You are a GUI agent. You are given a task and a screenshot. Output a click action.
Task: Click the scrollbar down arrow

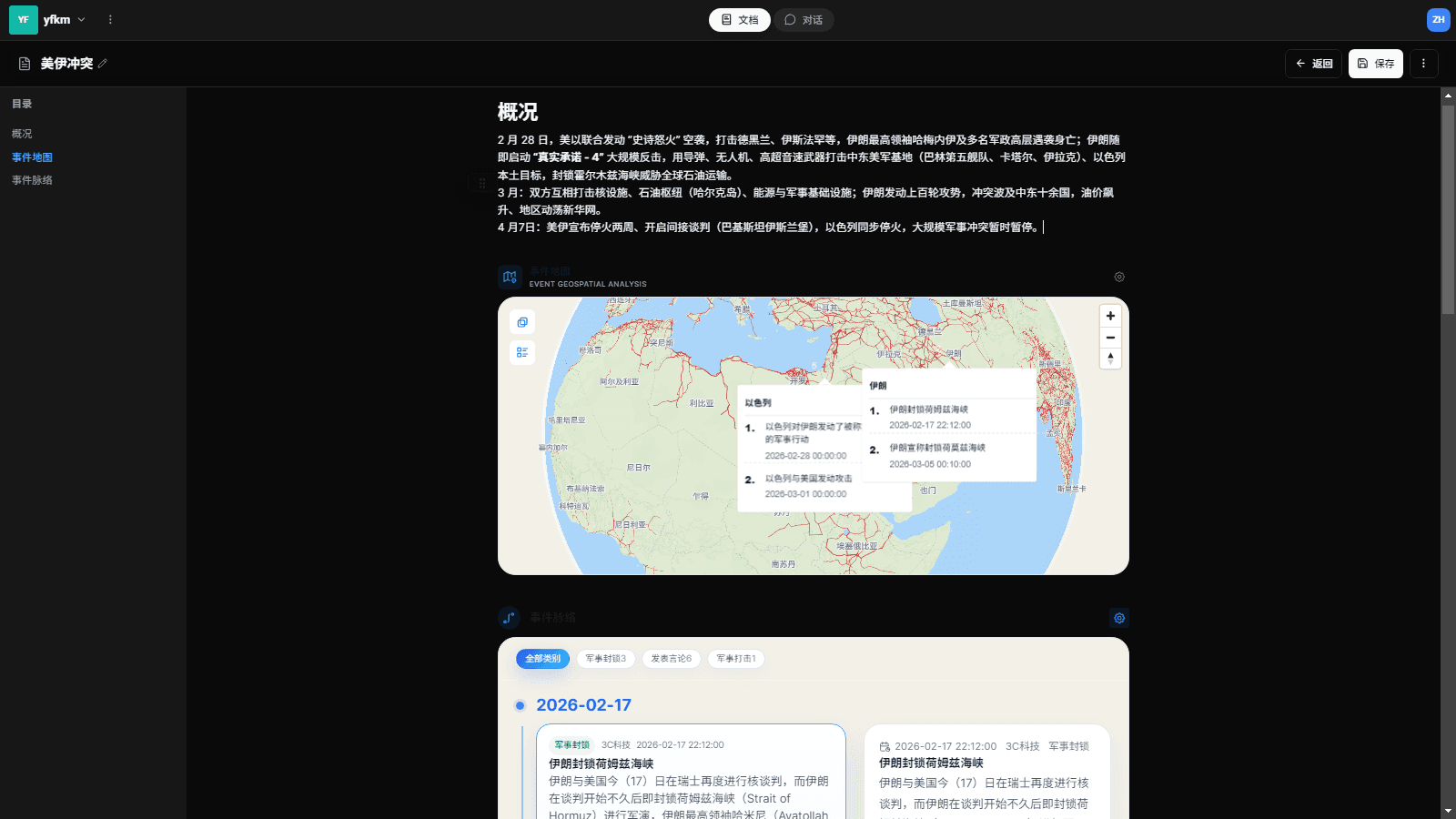pos(1448,811)
